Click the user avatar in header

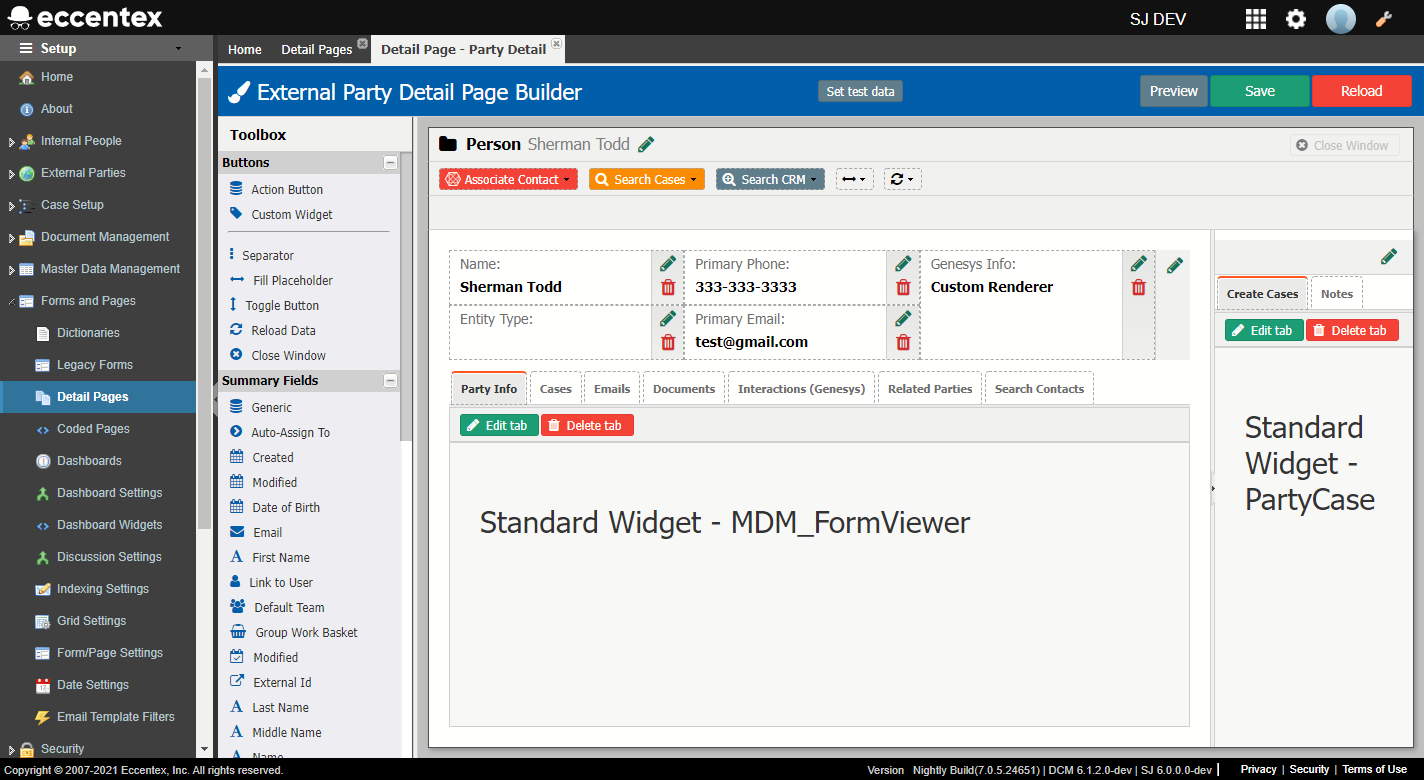1340,19
